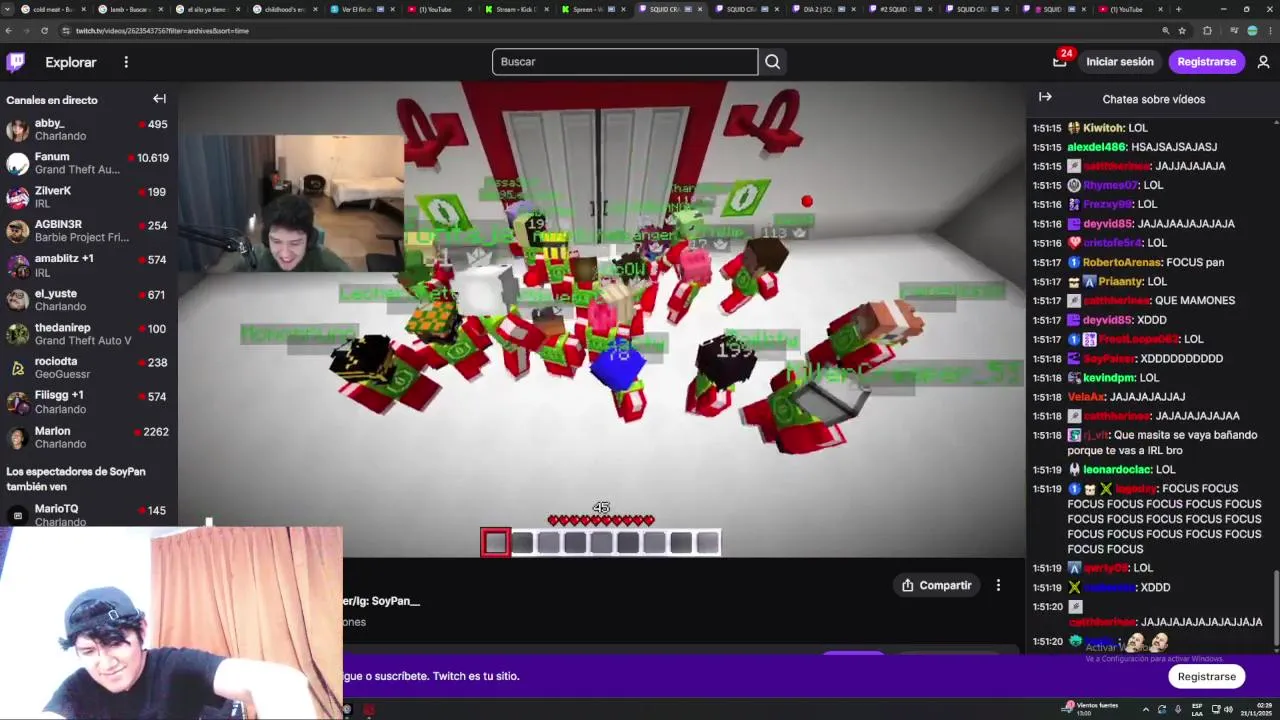
Task: Open three-dot options beside Compartir
Action: click(998, 585)
